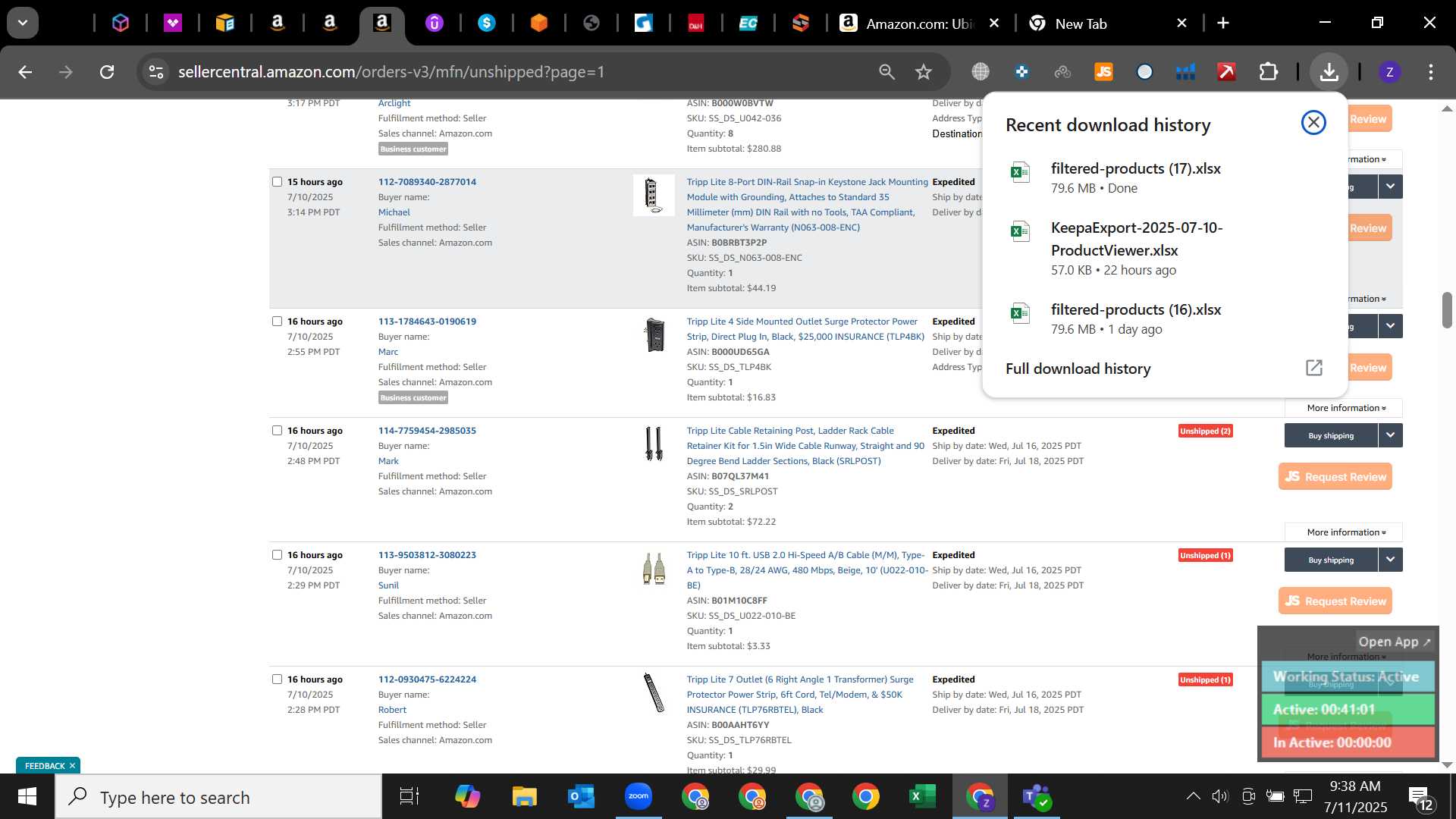Open buyer Sunil's name link
The width and height of the screenshot is (1456, 819).
click(x=388, y=585)
